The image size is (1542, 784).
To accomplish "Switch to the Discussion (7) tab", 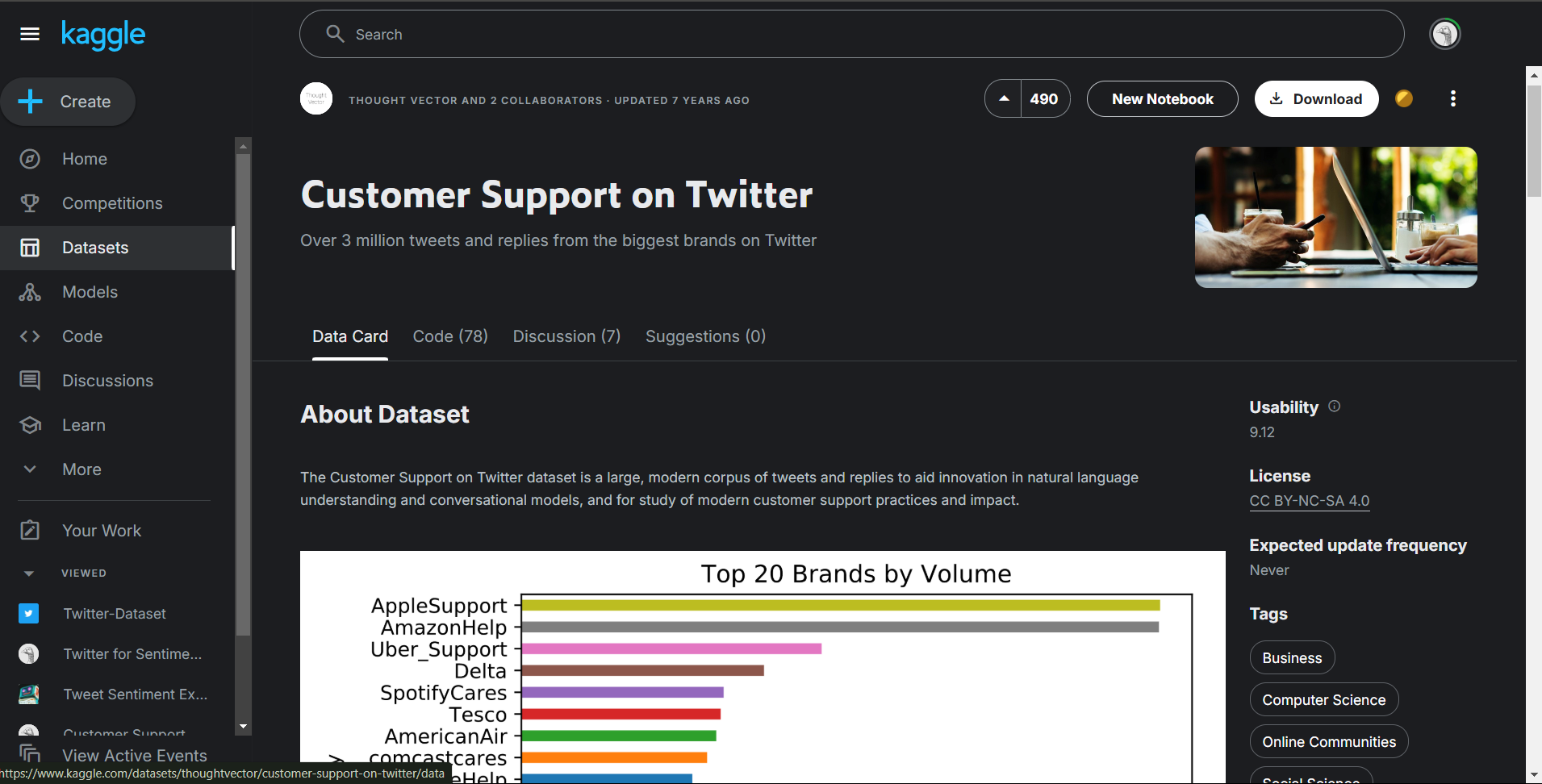I will tap(566, 336).
